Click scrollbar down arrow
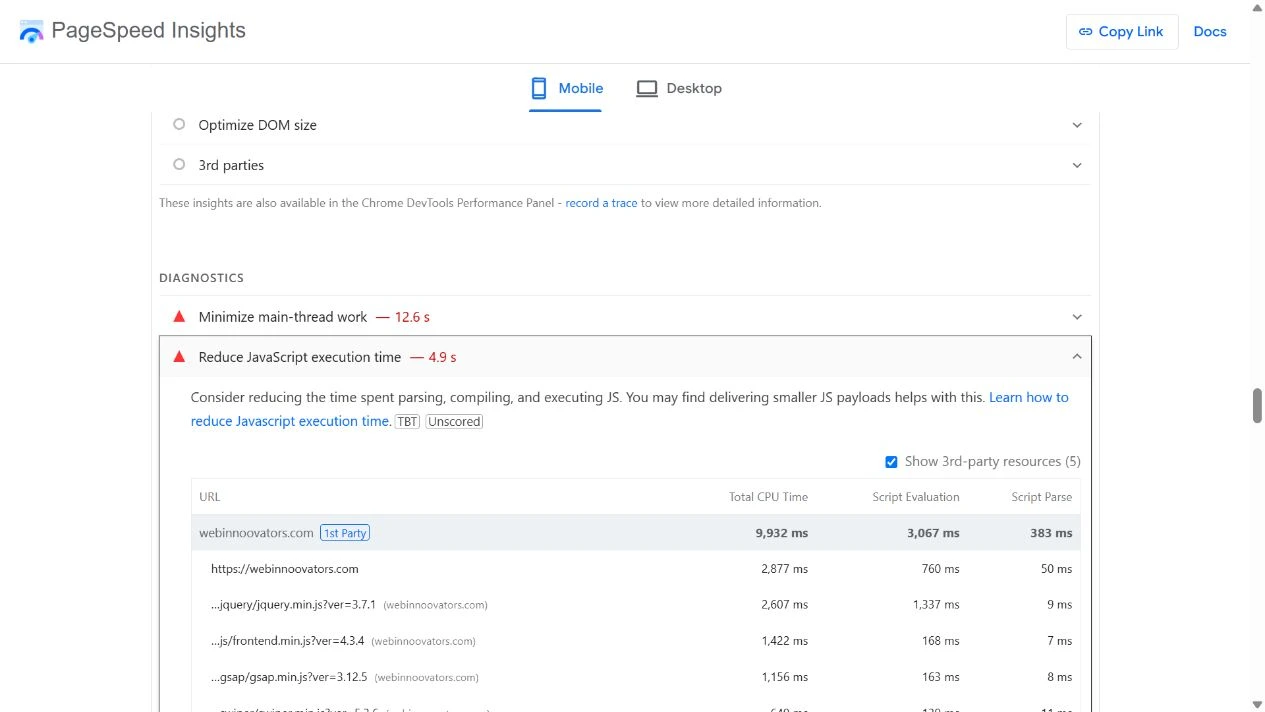Viewport: 1265px width, 712px height. (1257, 704)
